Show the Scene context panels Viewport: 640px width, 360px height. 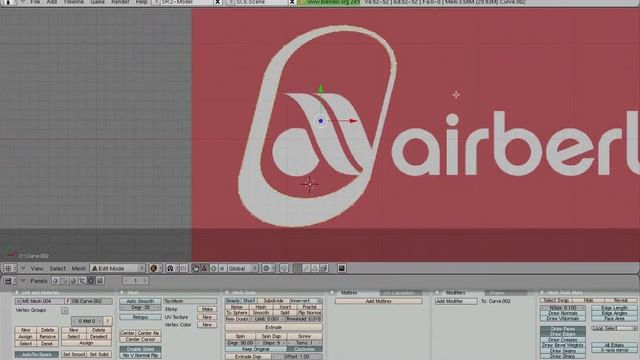(100, 281)
